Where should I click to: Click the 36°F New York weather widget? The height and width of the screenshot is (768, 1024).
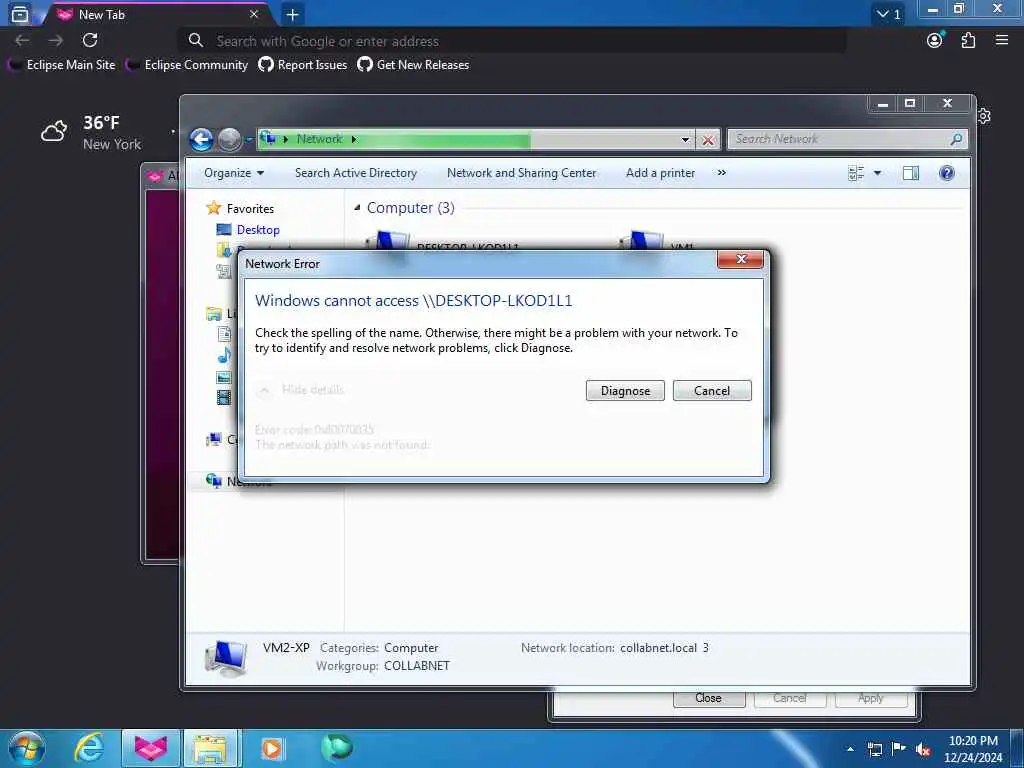click(x=91, y=133)
